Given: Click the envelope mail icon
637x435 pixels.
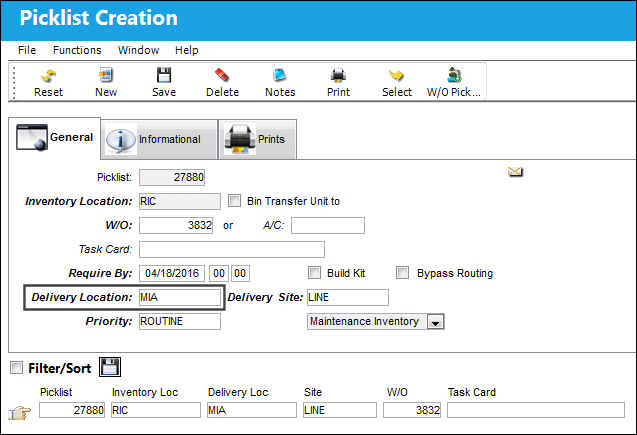Looking at the screenshot, I should pyautogui.click(x=515, y=172).
